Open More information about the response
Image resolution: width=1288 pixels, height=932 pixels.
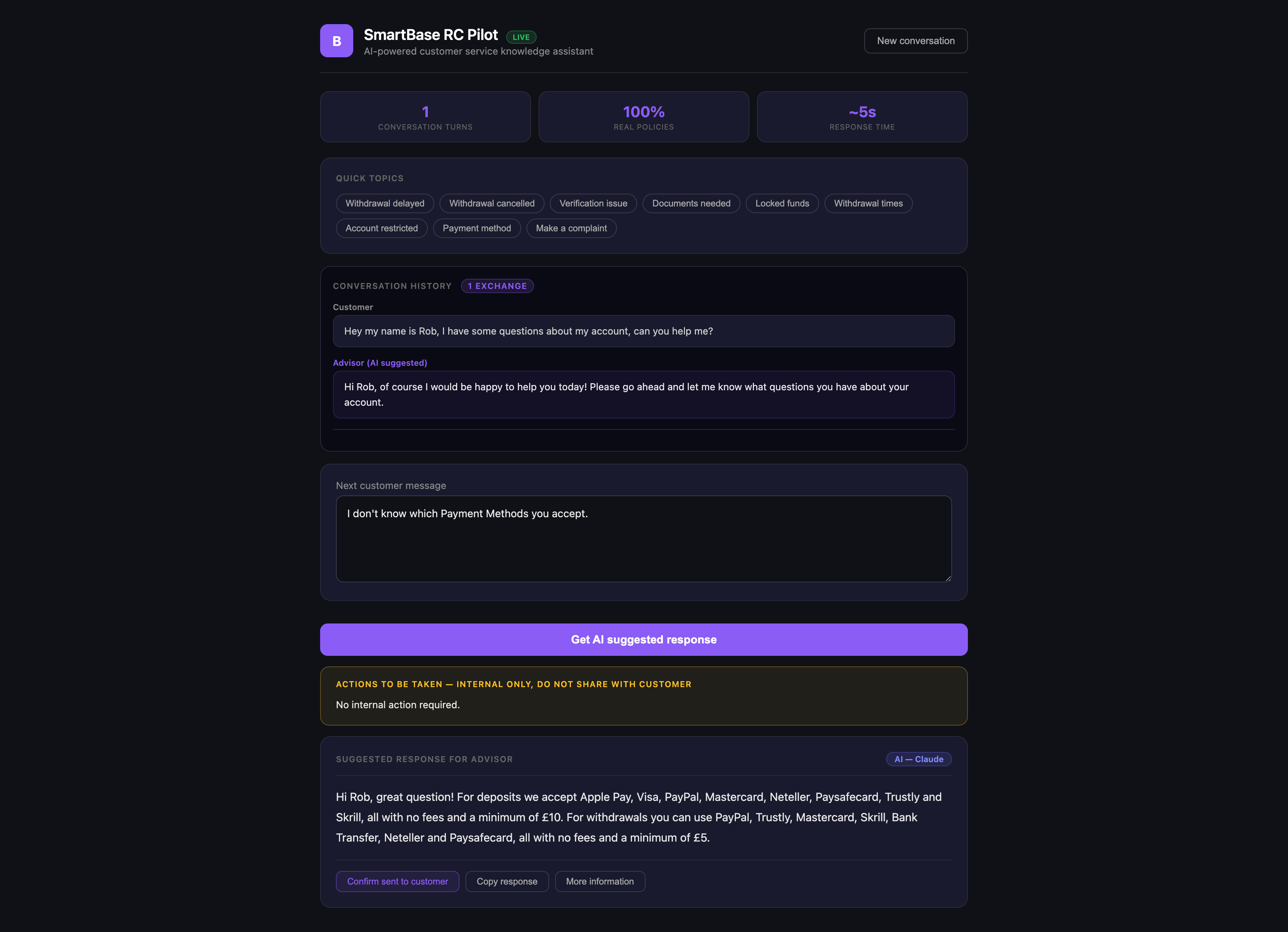(x=600, y=882)
